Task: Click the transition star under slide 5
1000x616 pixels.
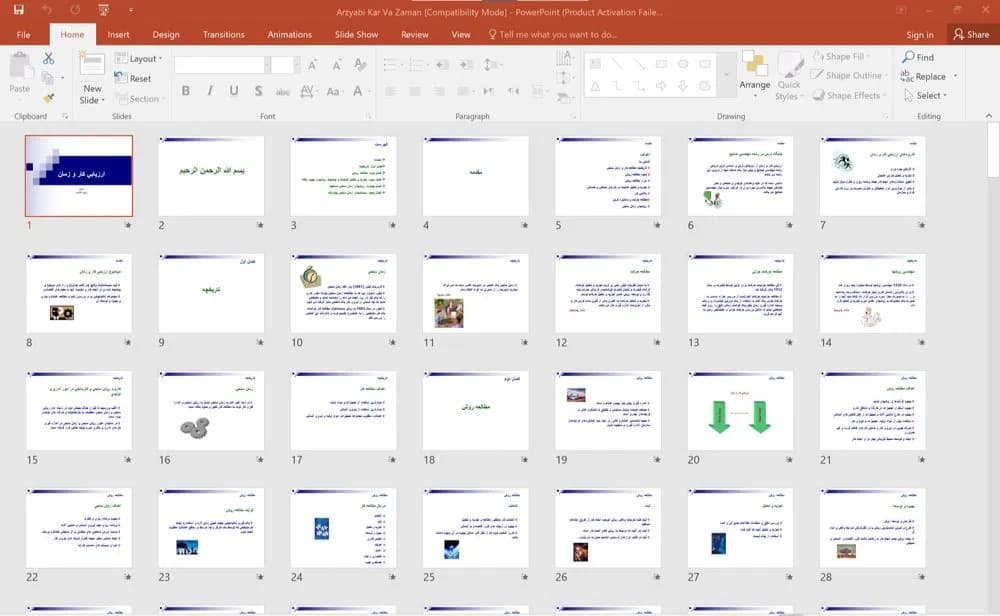Action: (x=657, y=225)
